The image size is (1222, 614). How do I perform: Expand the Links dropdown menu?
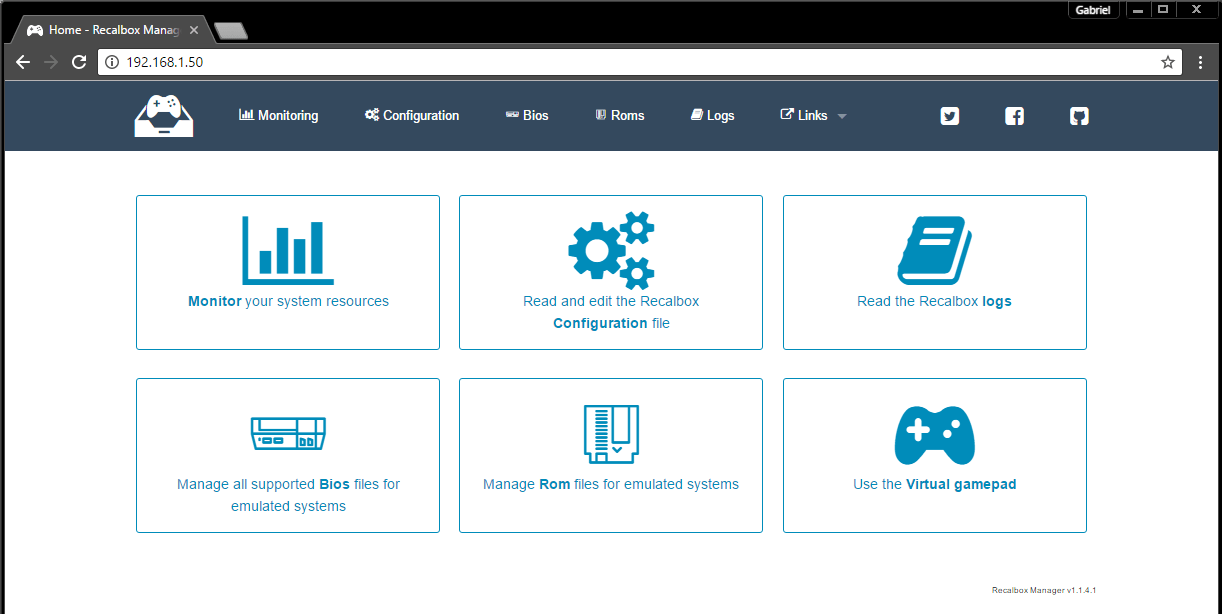coord(813,115)
